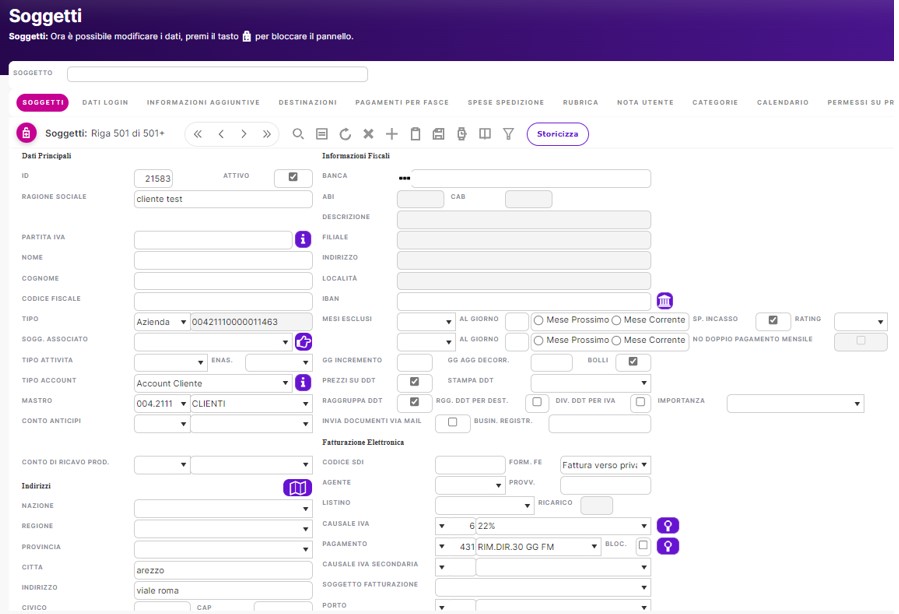
Task: Click the Ragione Sociale input field
Action: click(223, 199)
